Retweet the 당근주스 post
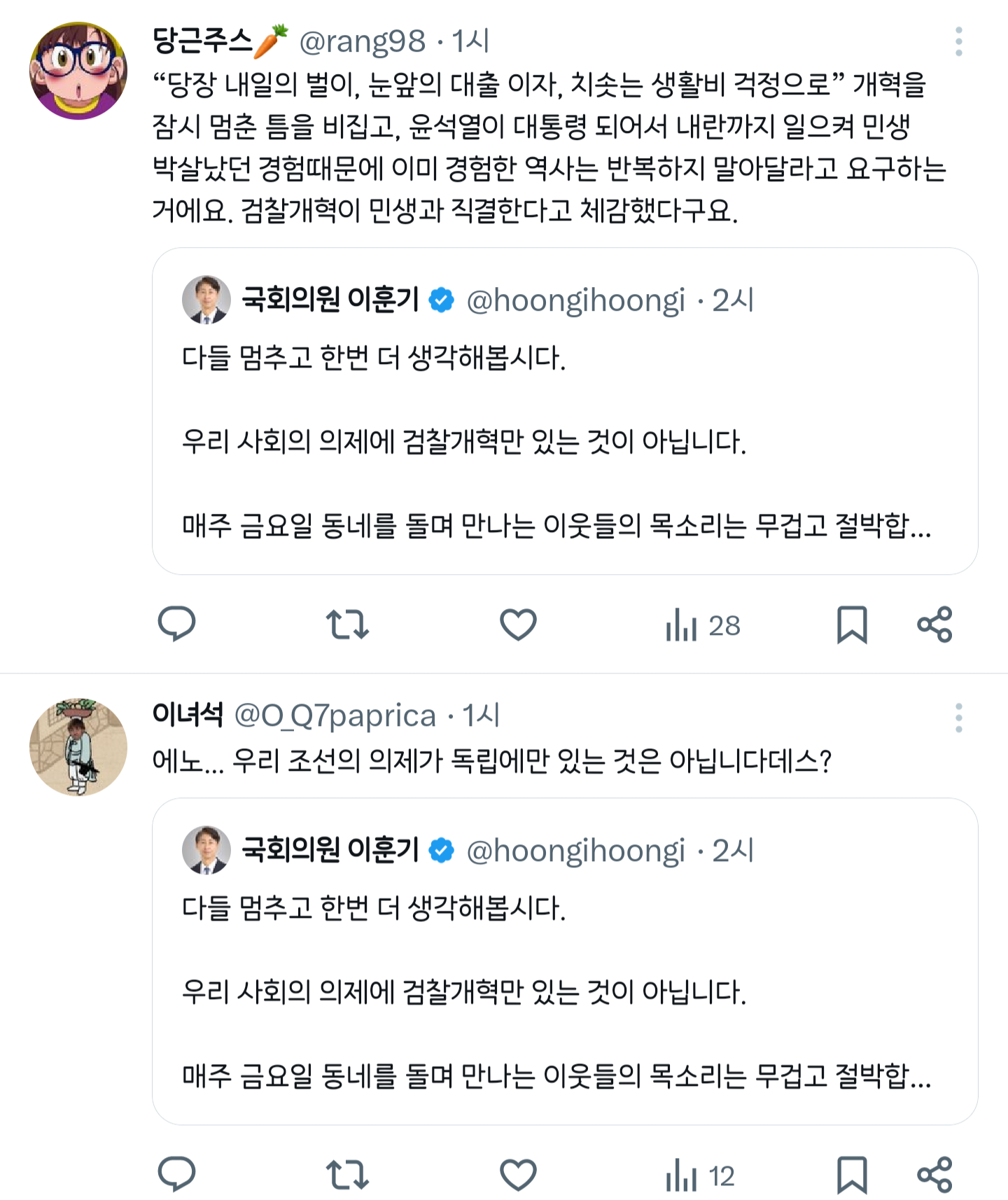This screenshot has height=1200, width=1008. click(x=347, y=624)
